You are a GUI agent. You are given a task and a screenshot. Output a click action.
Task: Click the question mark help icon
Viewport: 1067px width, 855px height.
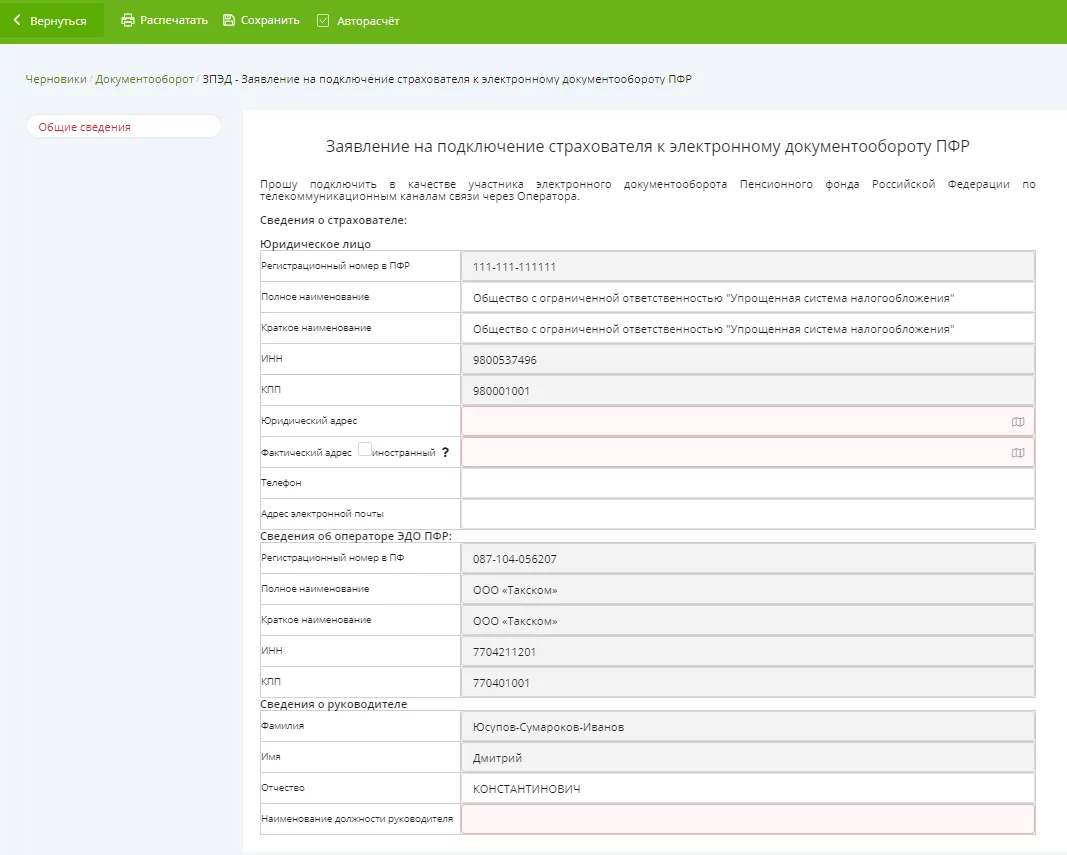(x=445, y=453)
